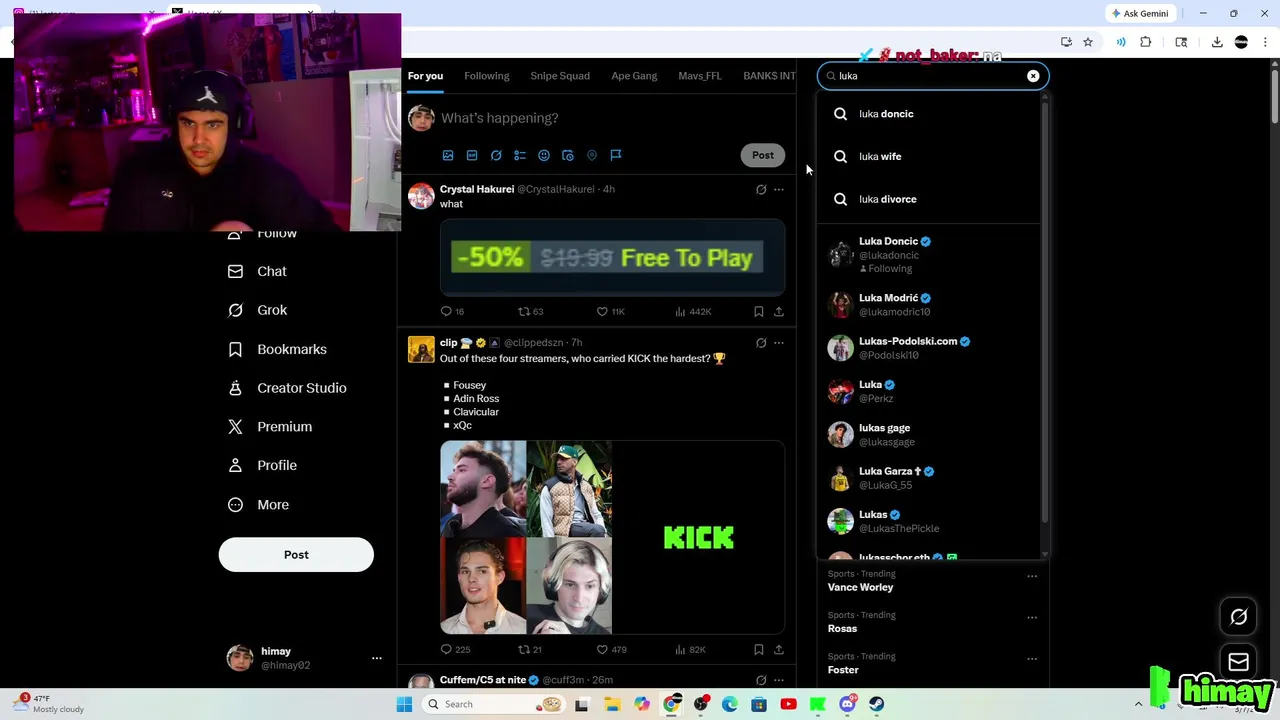Viewport: 1280px width, 720px height.
Task: Click the white sidebar Post button
Action: (296, 555)
